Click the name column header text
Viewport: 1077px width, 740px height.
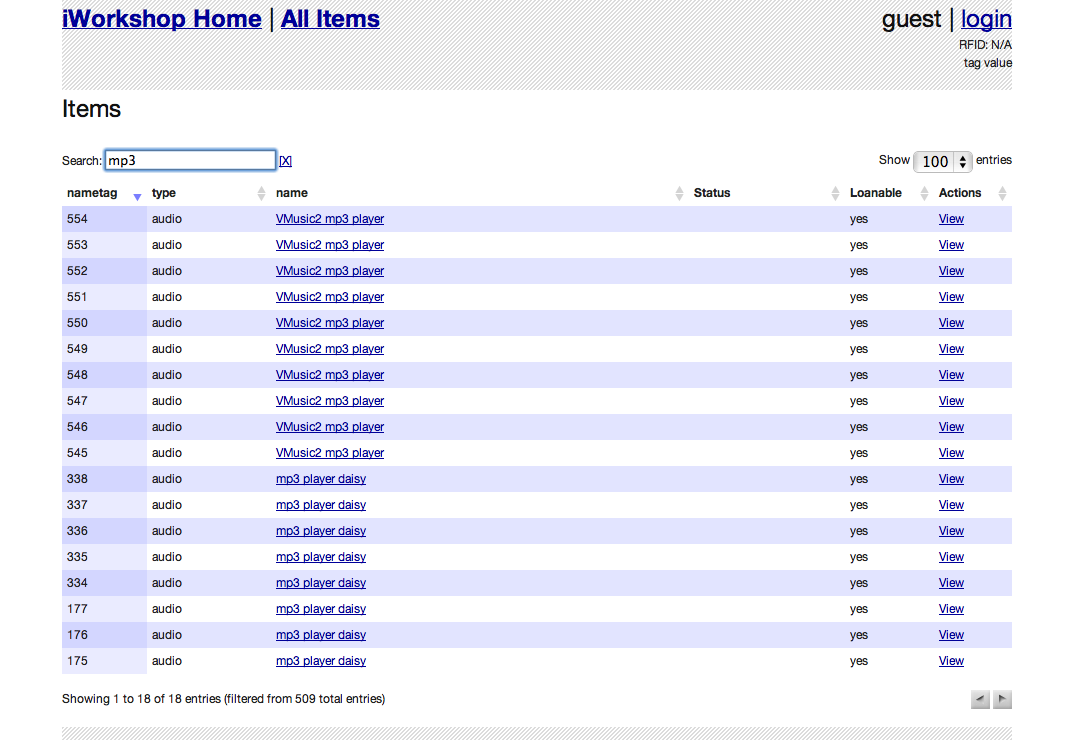(x=292, y=193)
